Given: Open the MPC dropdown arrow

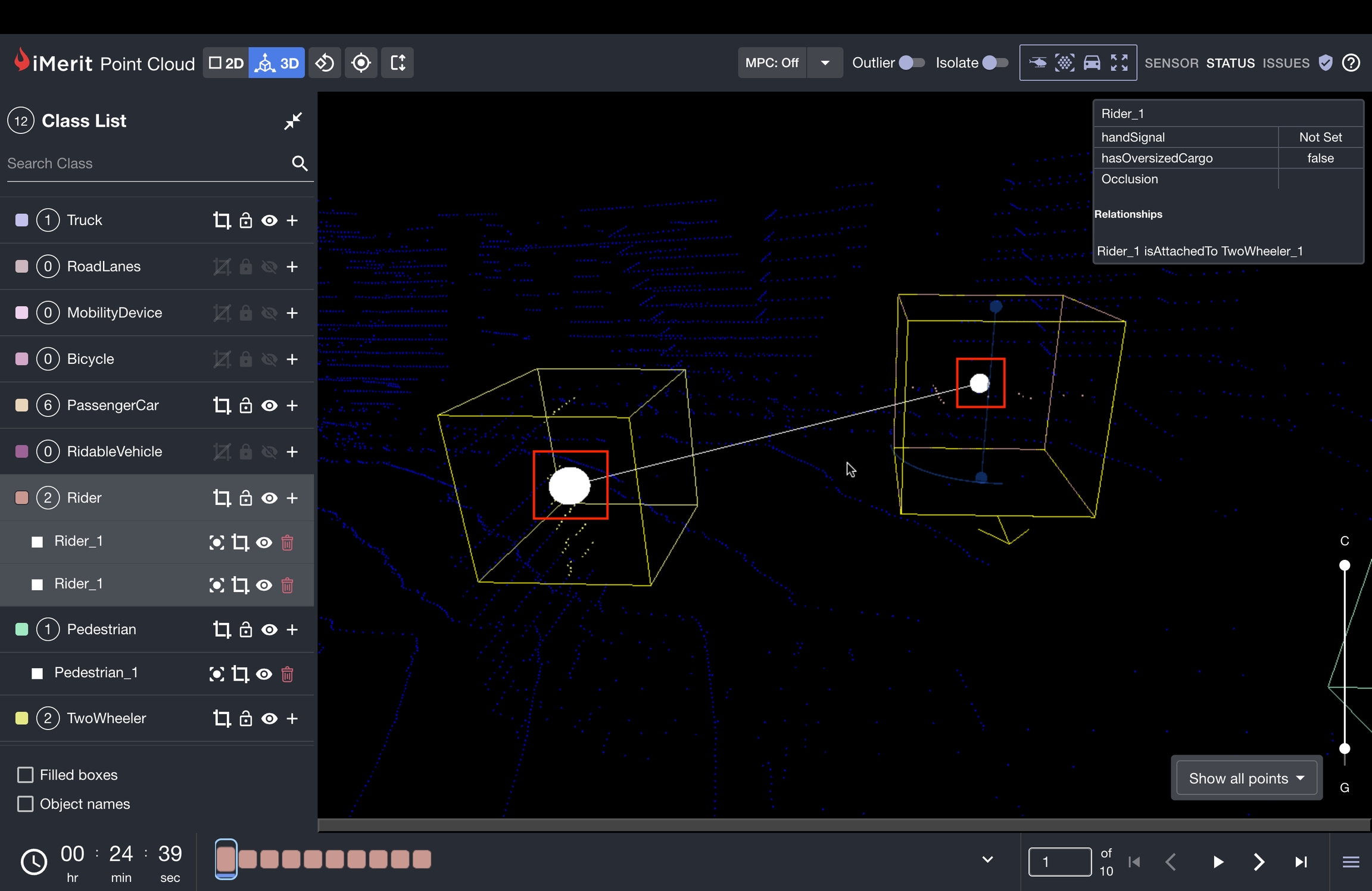Looking at the screenshot, I should point(825,63).
